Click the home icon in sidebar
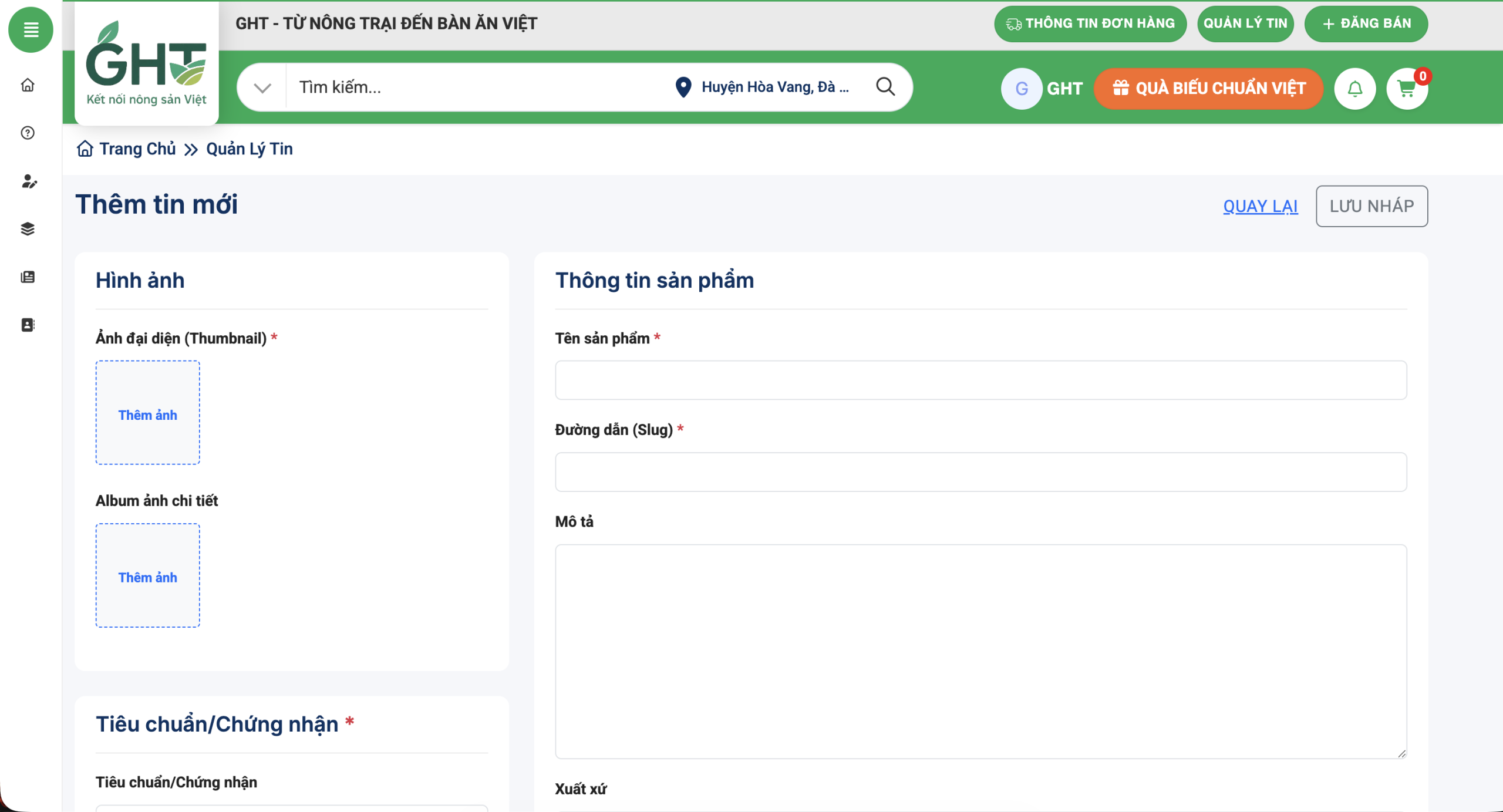Image resolution: width=1503 pixels, height=812 pixels. point(28,86)
